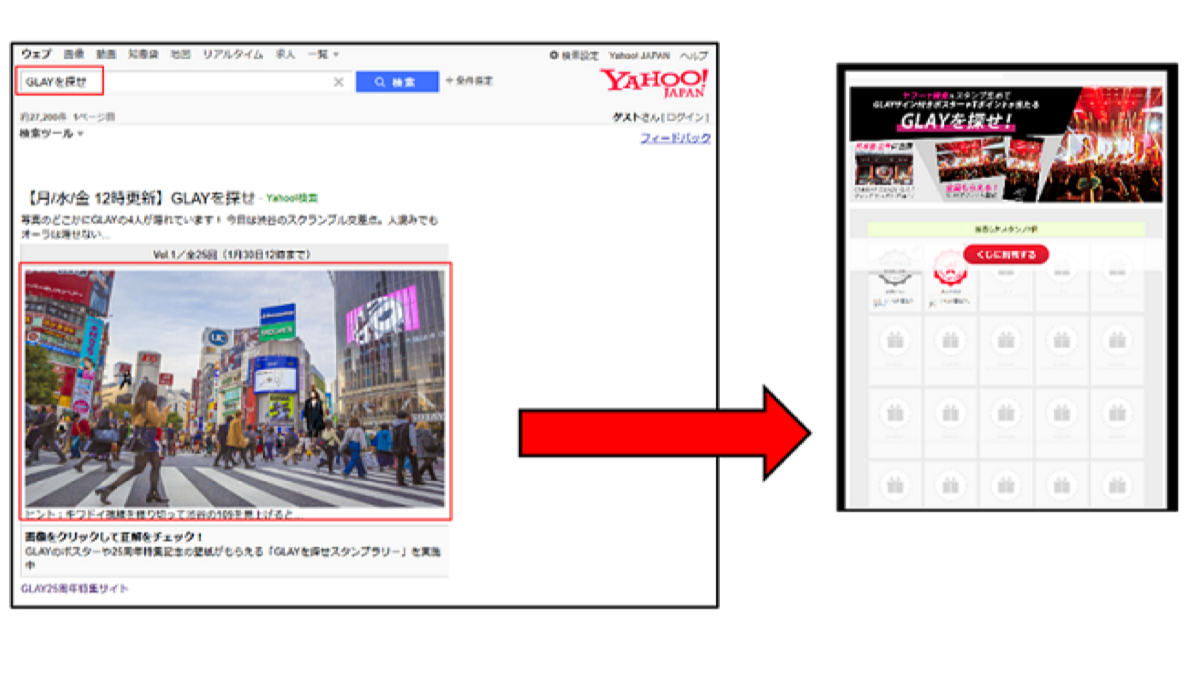Viewport: 1200px width, 675px height.
Task: Select the 求人 search tab
Action: [x=285, y=54]
